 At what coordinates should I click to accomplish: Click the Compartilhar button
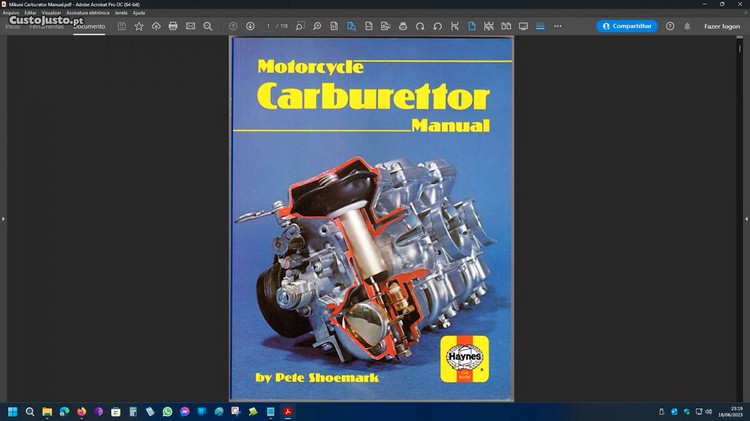[627, 26]
